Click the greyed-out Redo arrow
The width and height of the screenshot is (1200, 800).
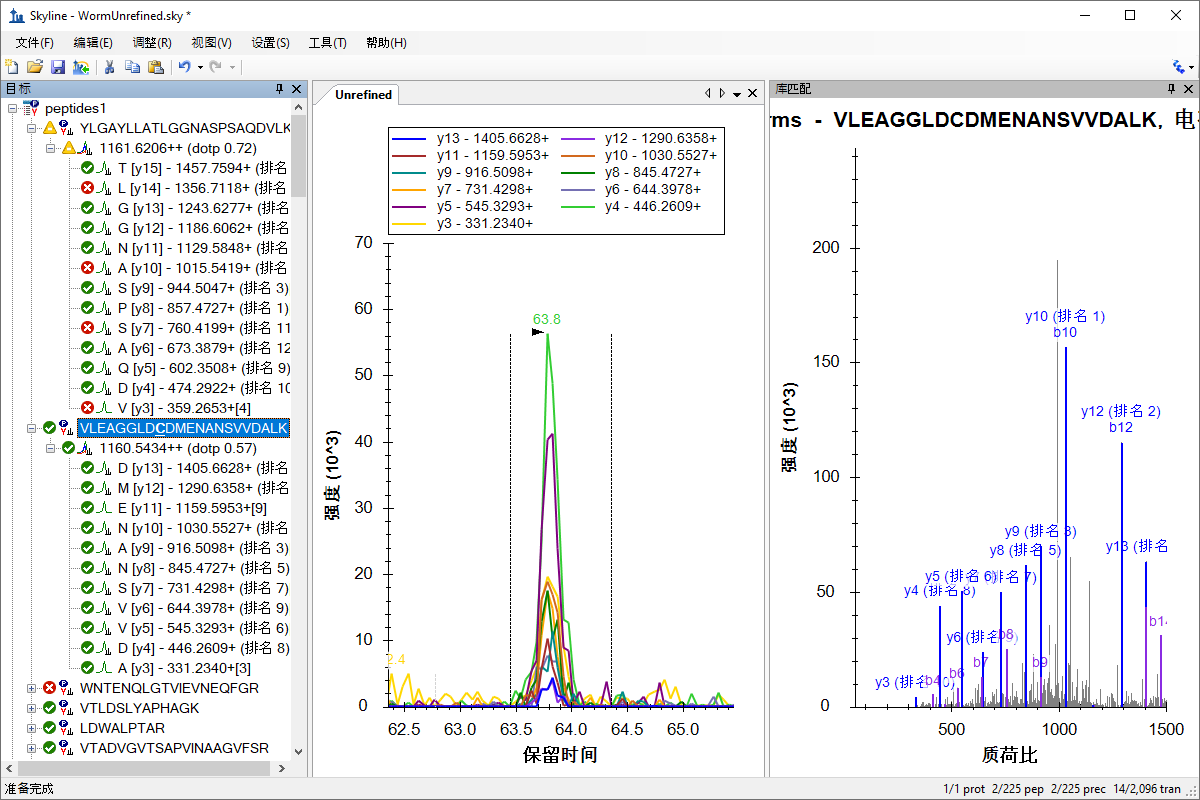(215, 67)
